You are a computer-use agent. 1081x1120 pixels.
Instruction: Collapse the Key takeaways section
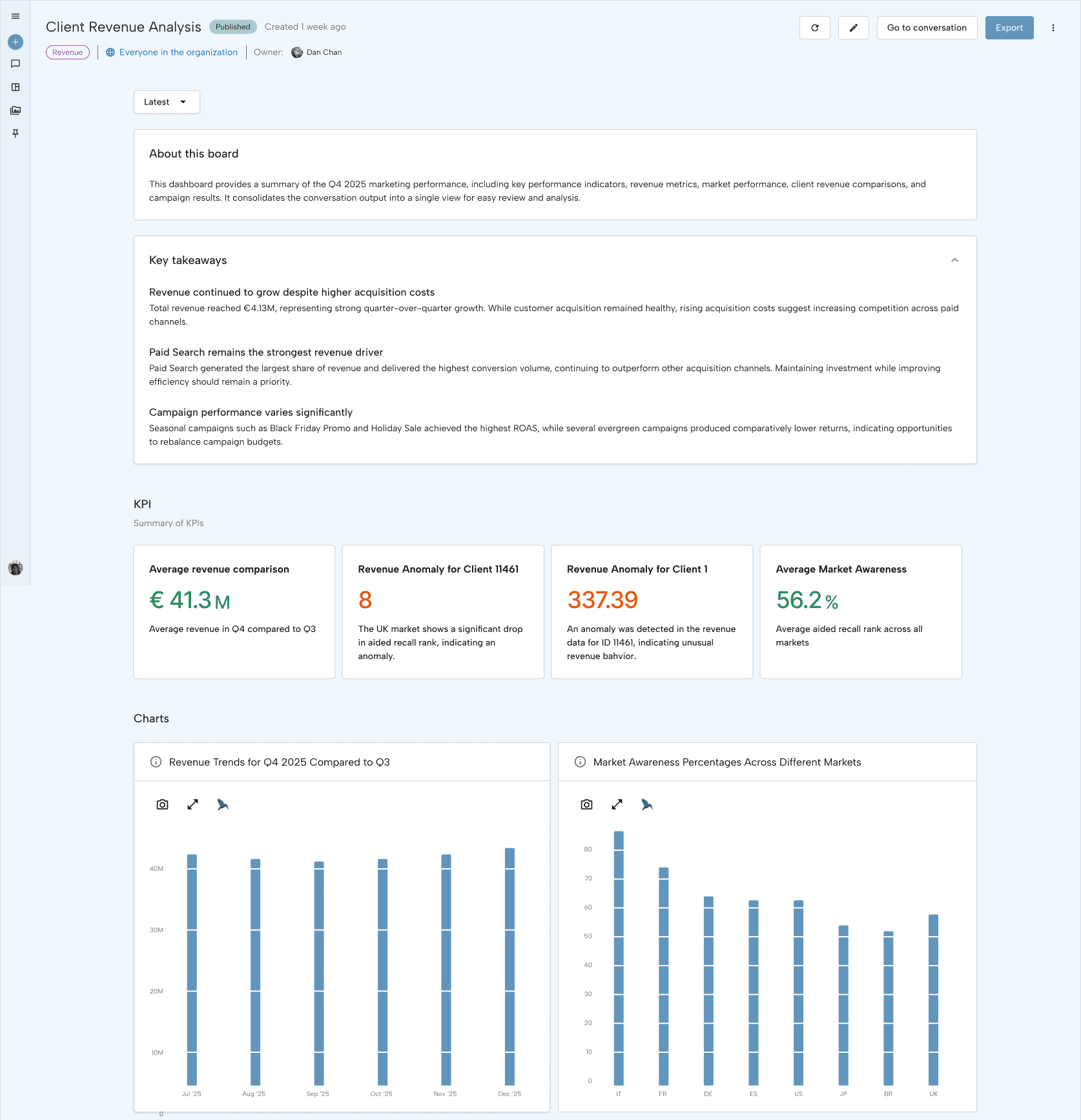tap(954, 260)
